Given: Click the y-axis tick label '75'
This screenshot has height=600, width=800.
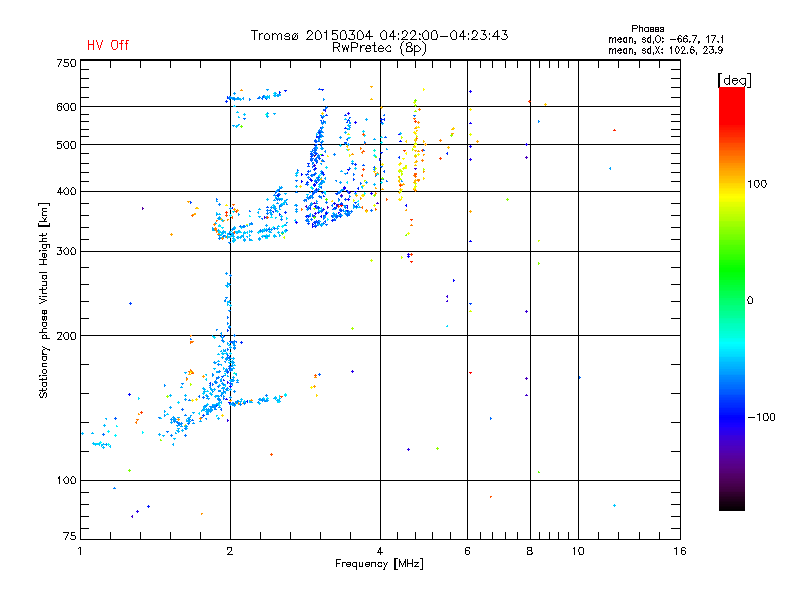Looking at the screenshot, I should 70,536.
